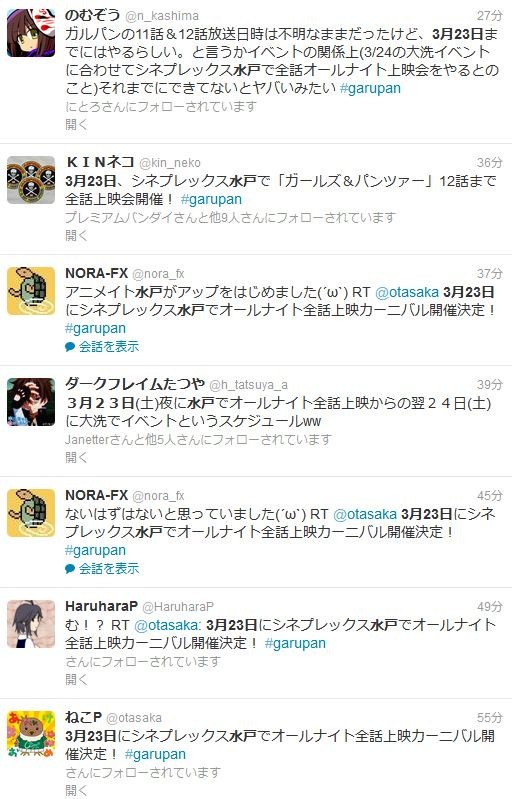Show conversation (会話を表示) on NORA-FX's 45分 tweet
Screen dimensions: 512x799
pos(109,569)
